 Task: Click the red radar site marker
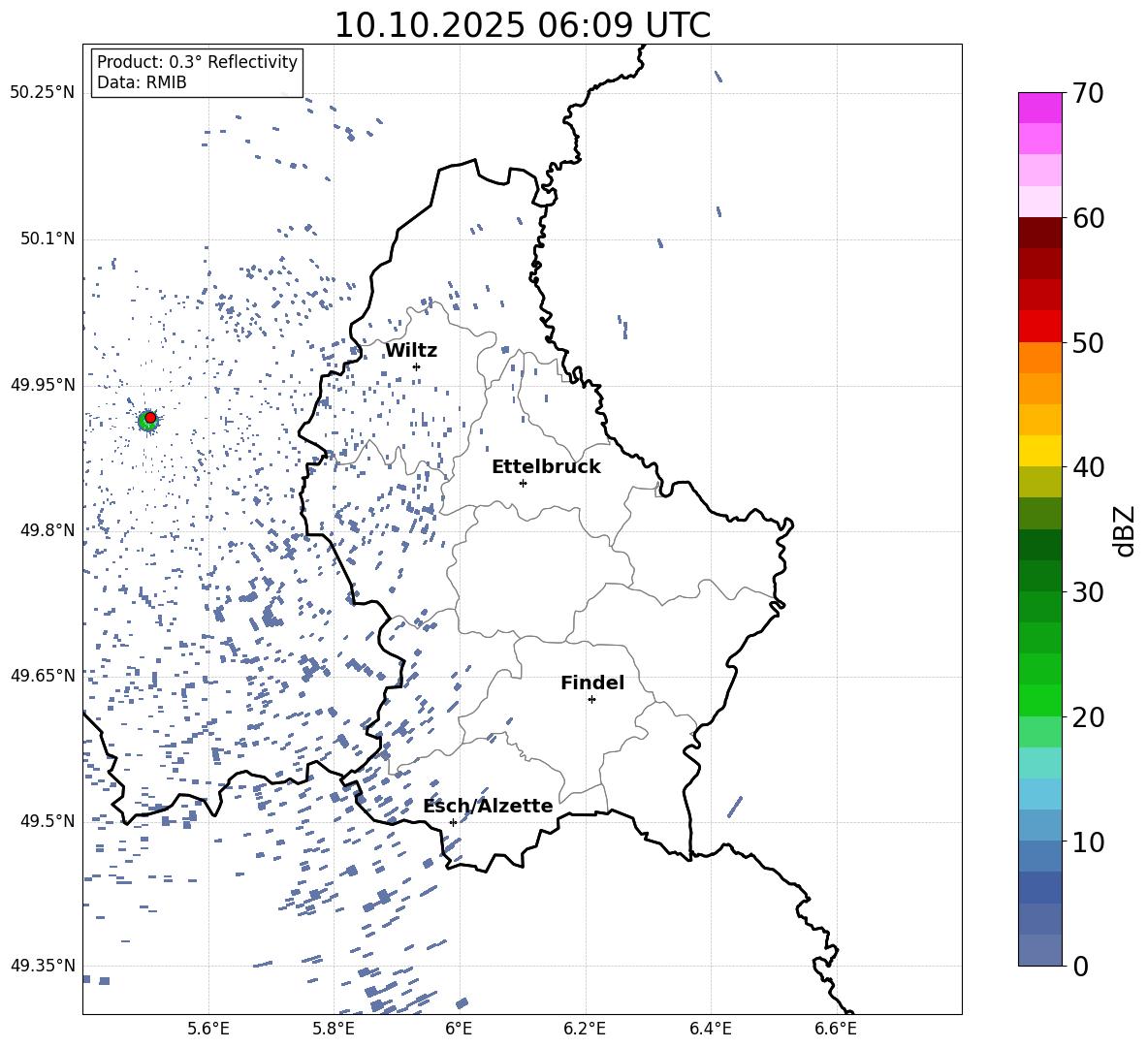pos(150,417)
